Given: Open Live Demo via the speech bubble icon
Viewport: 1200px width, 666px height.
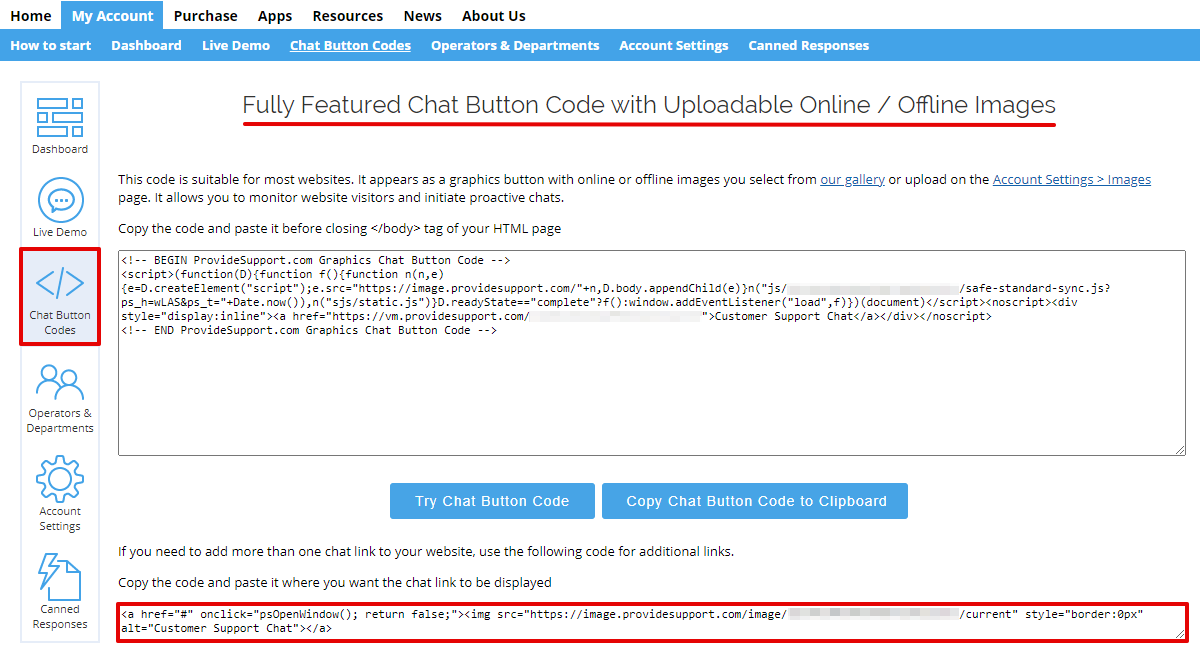Looking at the screenshot, I should (59, 200).
